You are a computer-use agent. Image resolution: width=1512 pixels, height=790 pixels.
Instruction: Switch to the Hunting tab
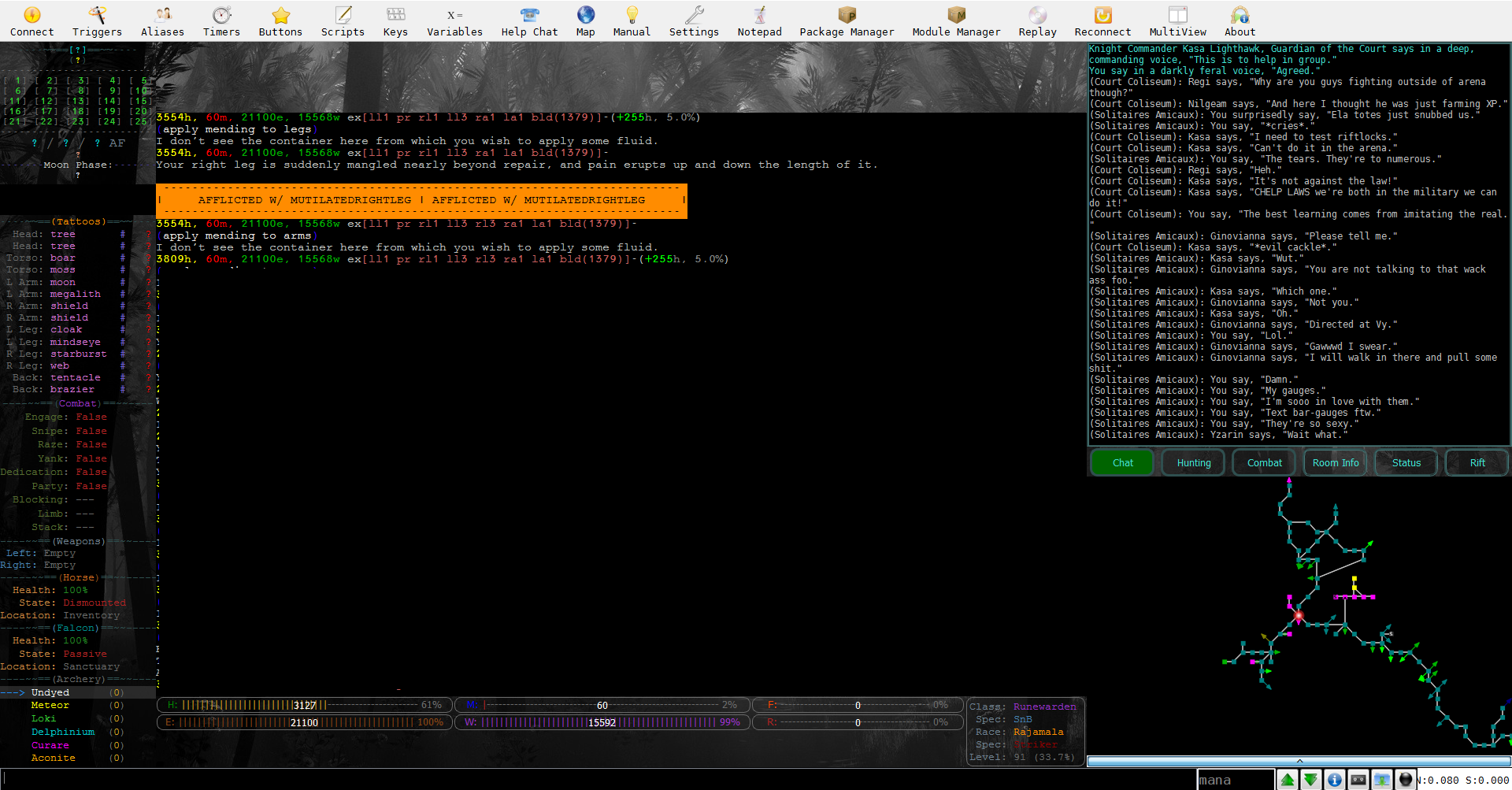(1194, 463)
